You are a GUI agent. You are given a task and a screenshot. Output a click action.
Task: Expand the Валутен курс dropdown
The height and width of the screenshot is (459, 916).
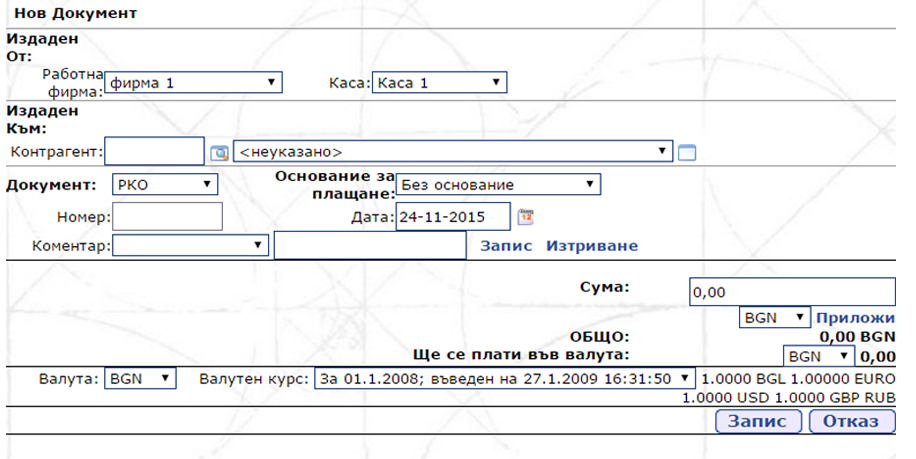[x=505, y=378]
